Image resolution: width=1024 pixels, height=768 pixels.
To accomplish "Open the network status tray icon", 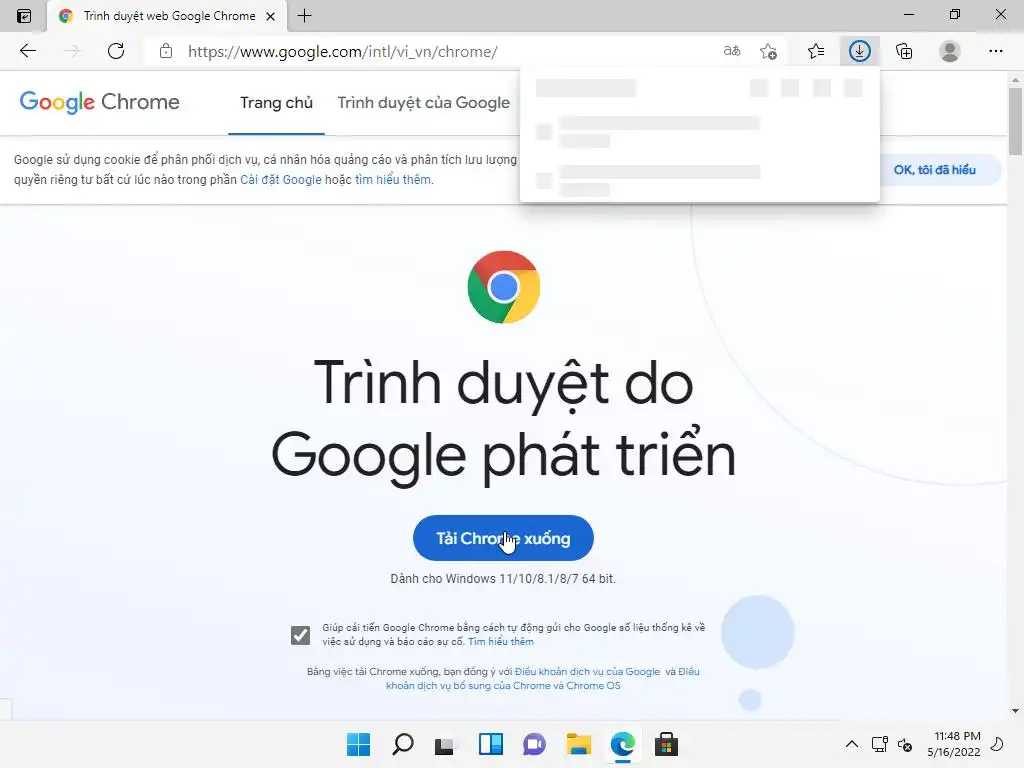I will [880, 744].
